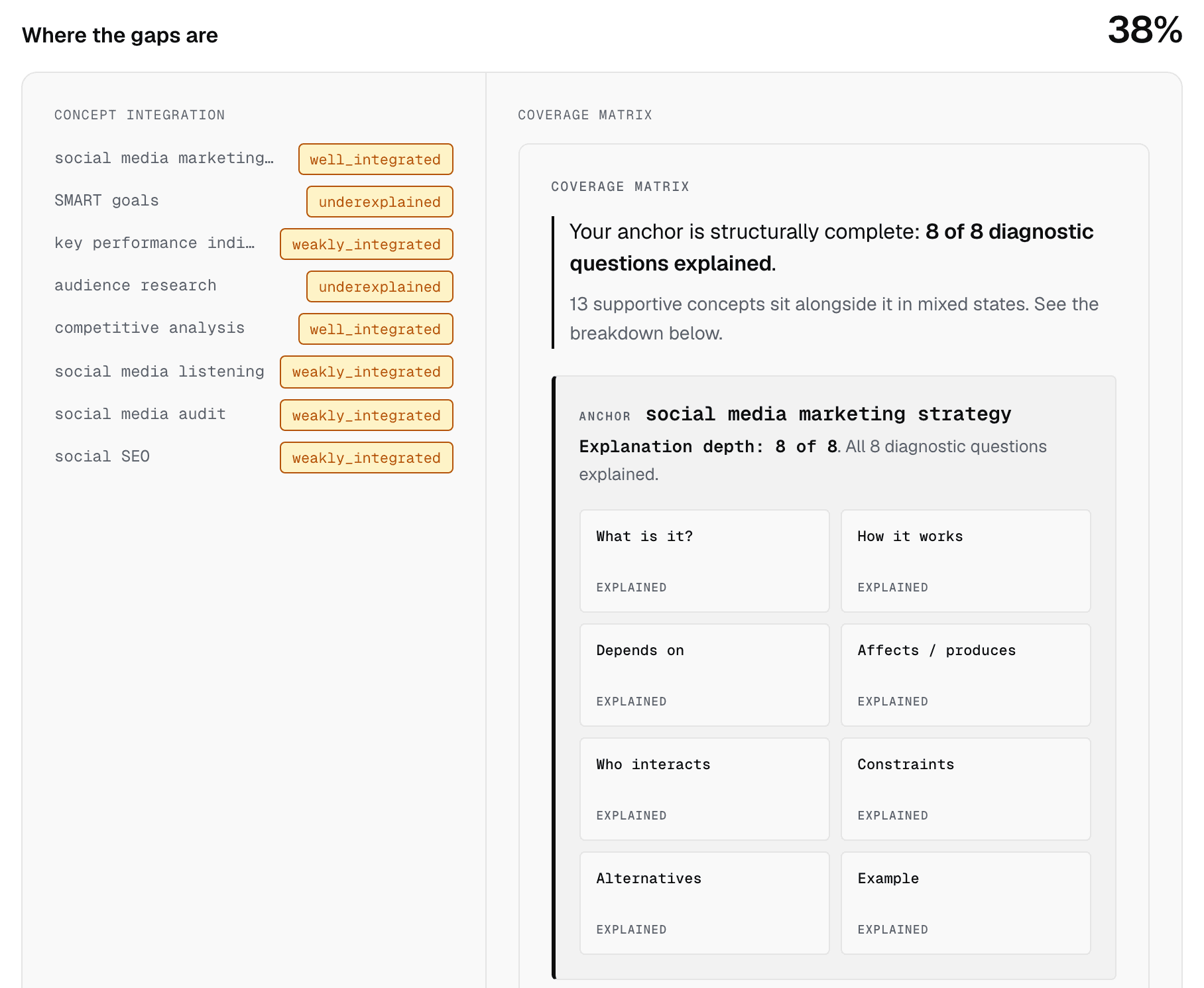Click the EXPLAINED status under "How it works"

892,587
